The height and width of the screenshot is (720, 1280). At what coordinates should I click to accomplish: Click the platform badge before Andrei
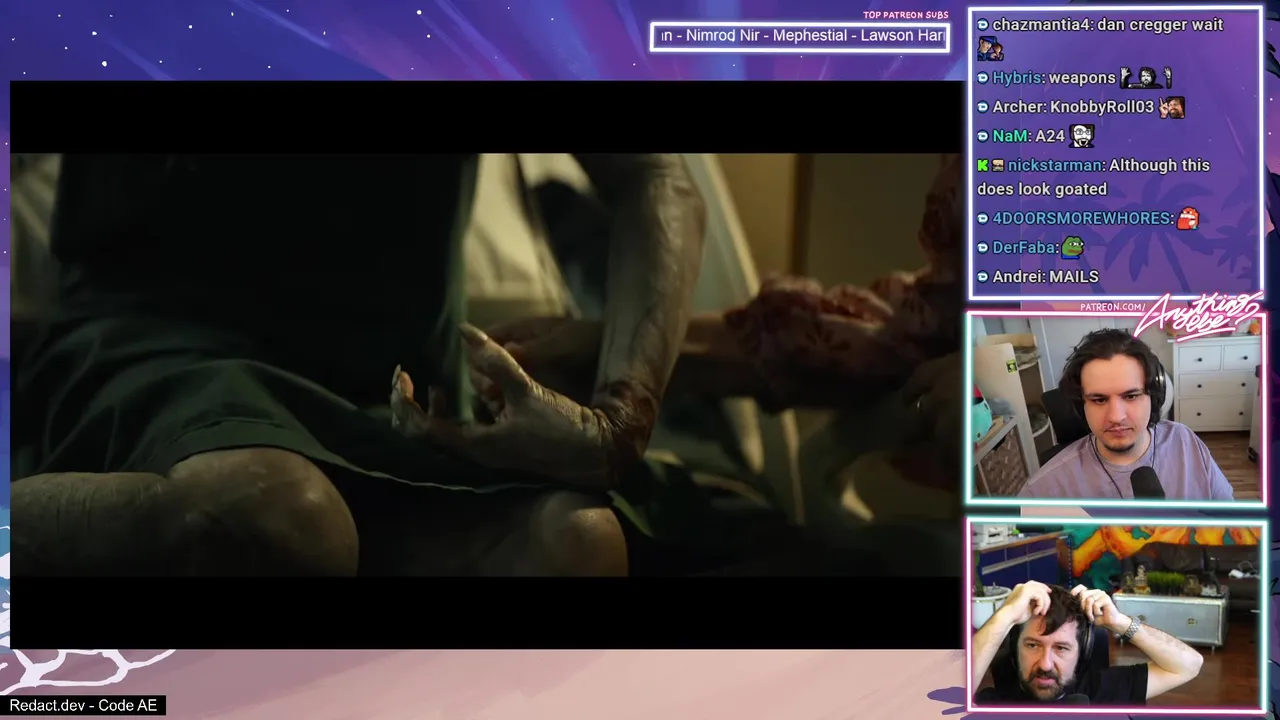pos(983,277)
